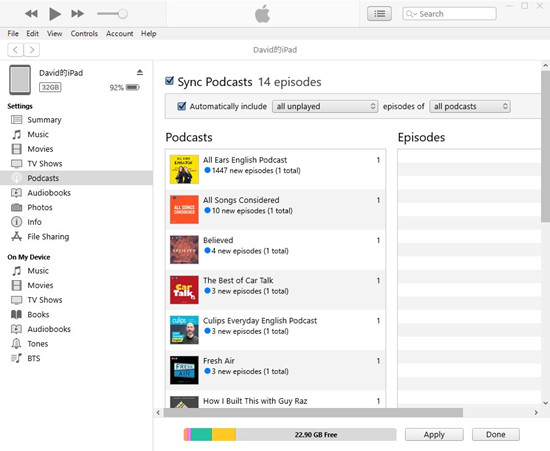
Task: Click the yellow storage bar segment
Action: pos(224,435)
